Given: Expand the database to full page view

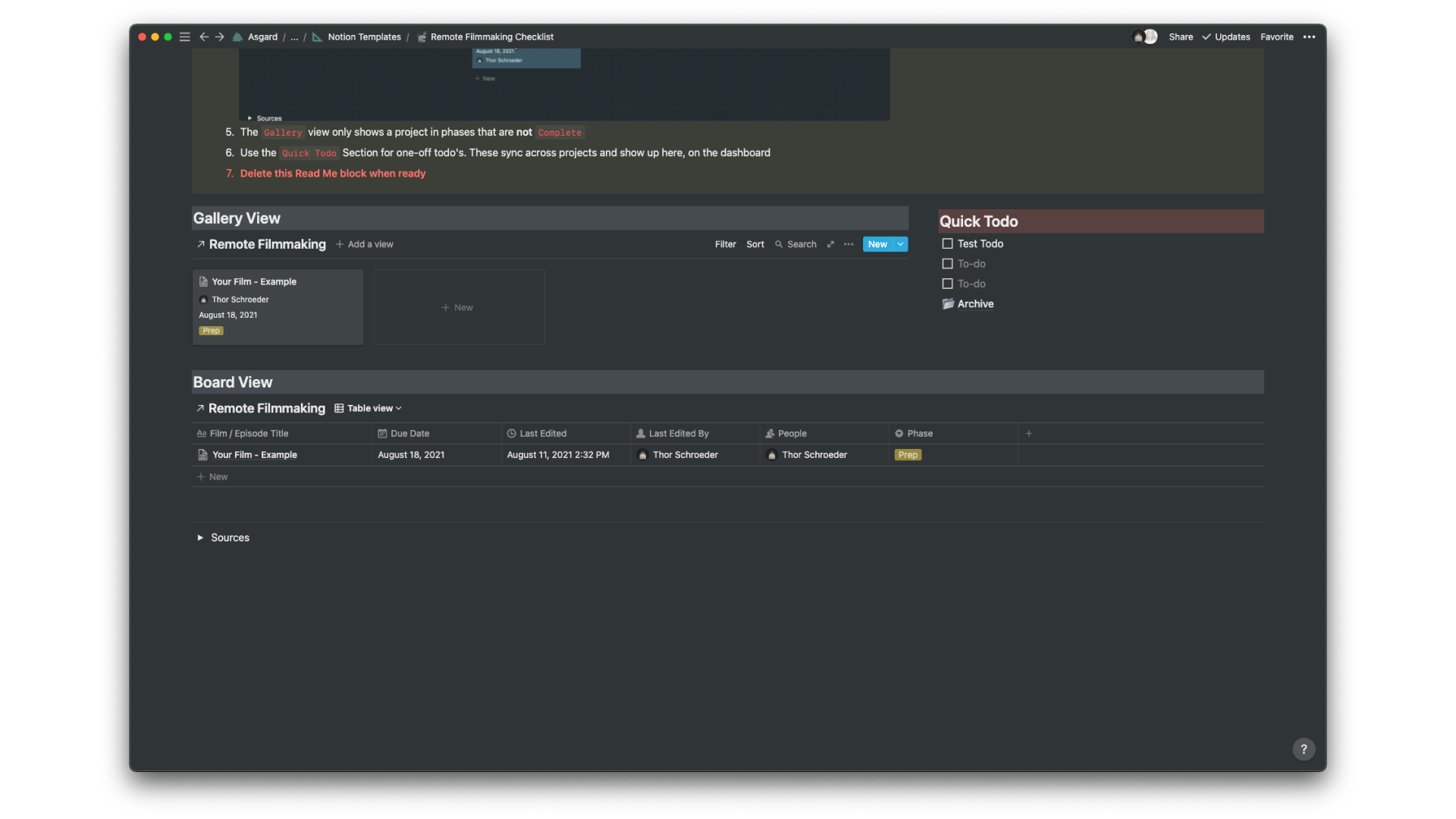Looking at the screenshot, I should 830,244.
